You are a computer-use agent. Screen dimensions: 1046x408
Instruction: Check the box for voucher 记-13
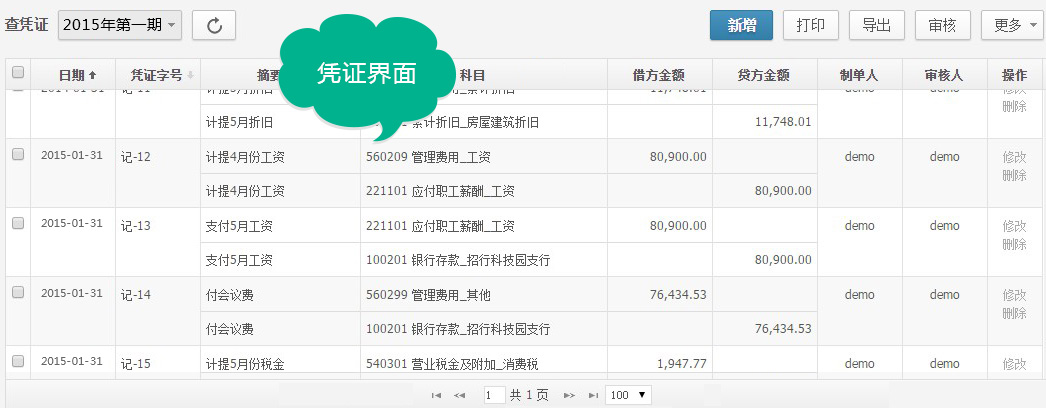coord(18,223)
